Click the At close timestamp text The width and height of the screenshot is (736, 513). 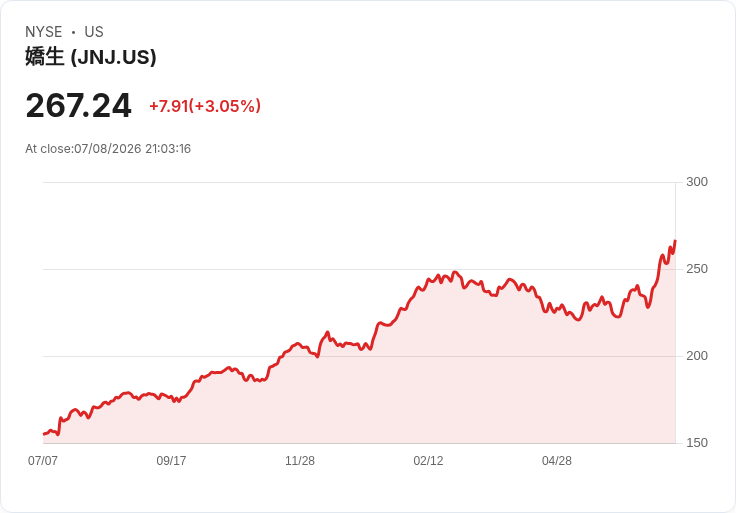point(108,149)
